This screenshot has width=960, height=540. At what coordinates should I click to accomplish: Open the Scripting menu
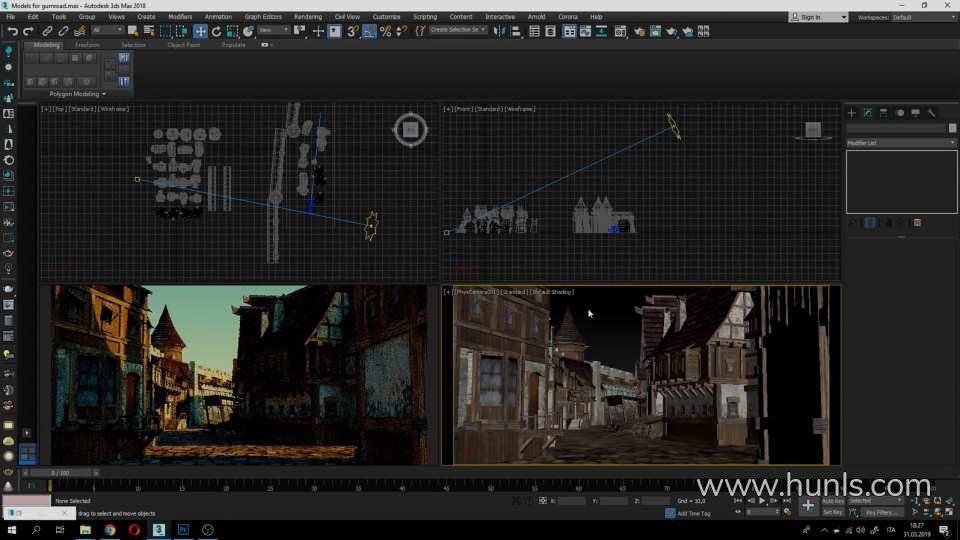425,17
